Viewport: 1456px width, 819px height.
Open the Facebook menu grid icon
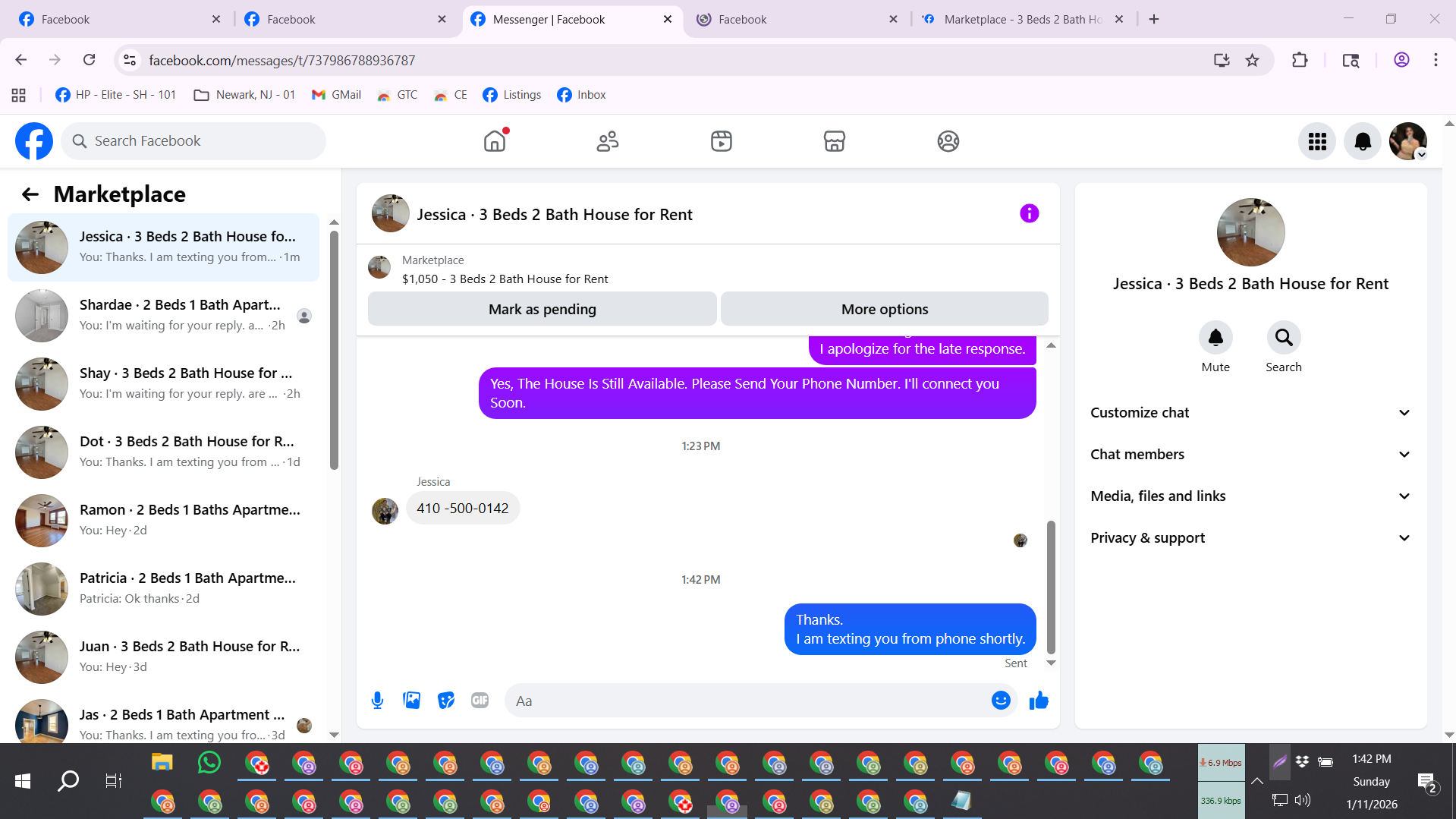pyautogui.click(x=1317, y=141)
